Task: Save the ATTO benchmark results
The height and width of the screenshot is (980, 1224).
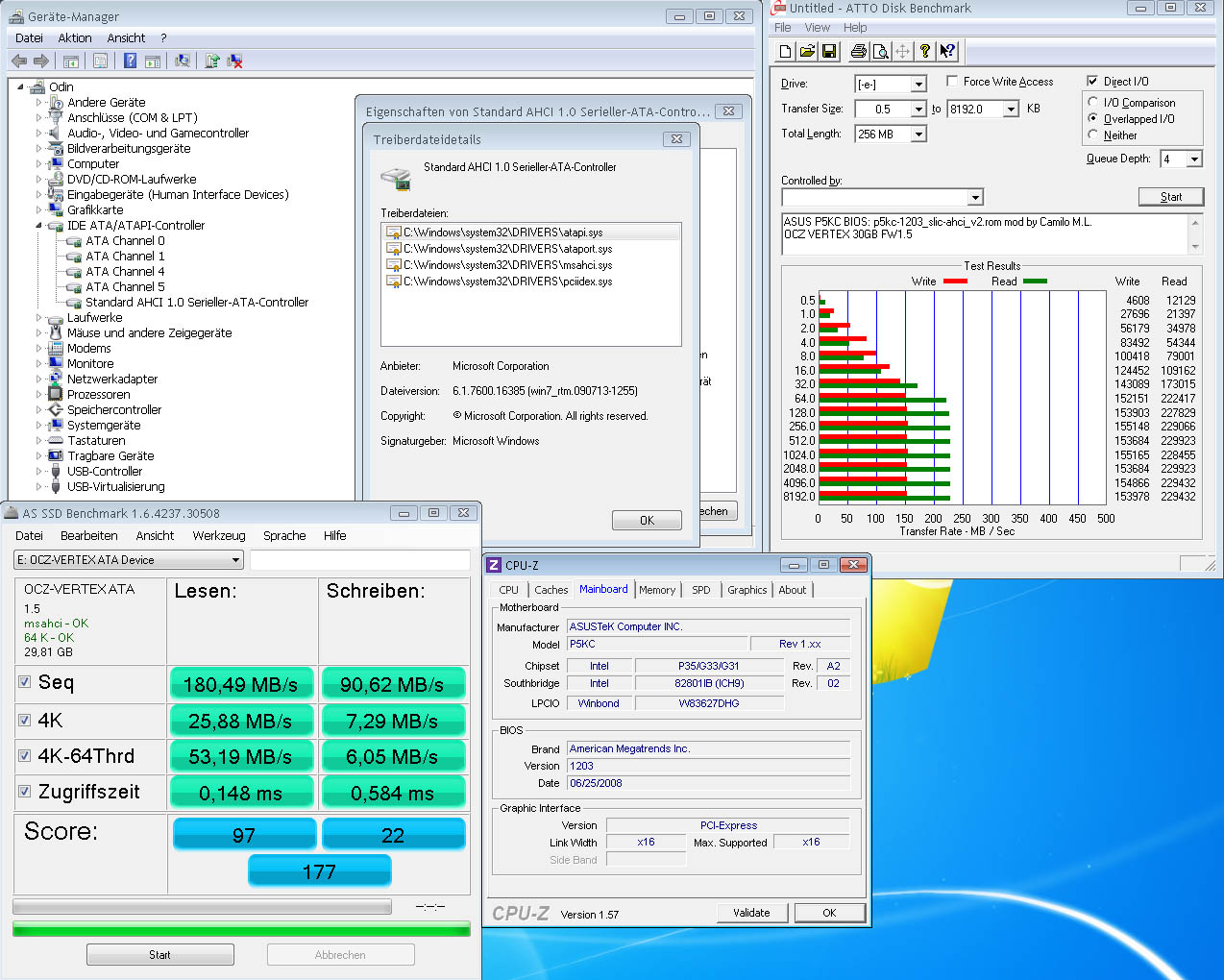Action: click(x=829, y=51)
